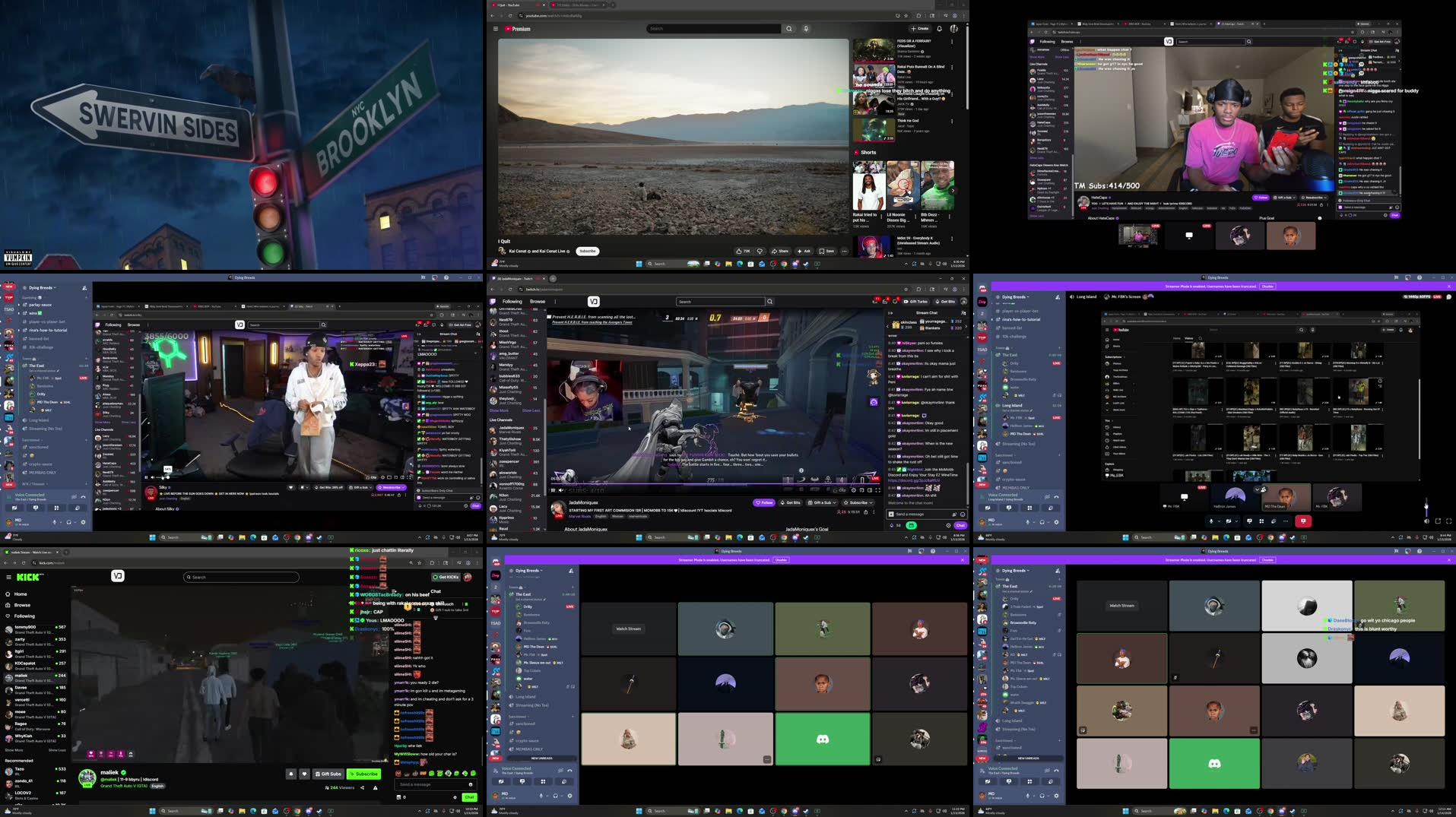This screenshot has height=817, width=1456.
Task: Follow JadaMoniquex on Twitch
Action: point(765,502)
